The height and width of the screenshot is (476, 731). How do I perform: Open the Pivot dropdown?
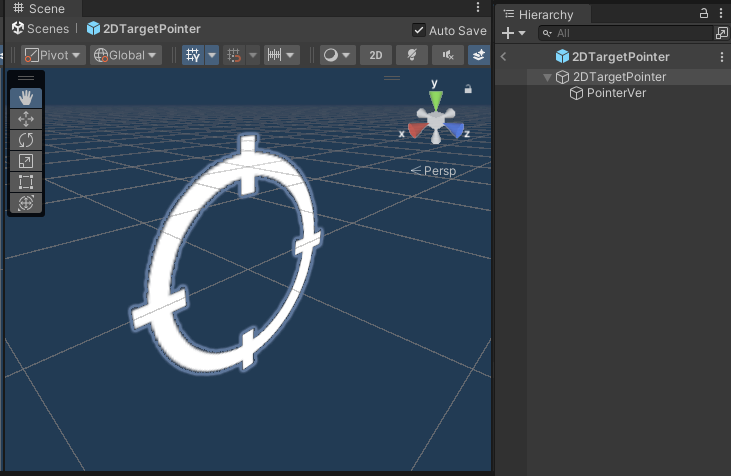pos(53,56)
